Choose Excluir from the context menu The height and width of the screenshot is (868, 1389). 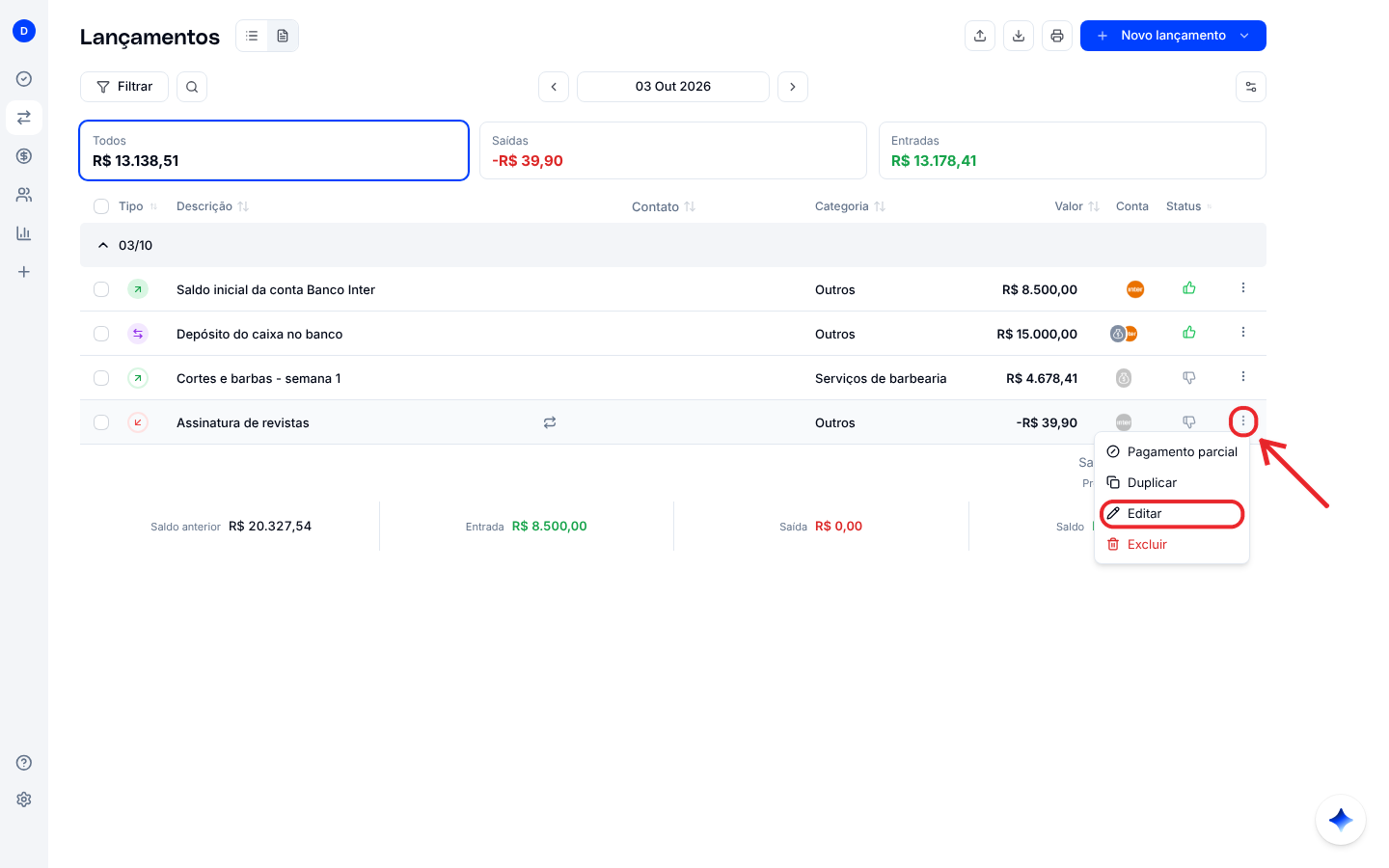[1172, 544]
